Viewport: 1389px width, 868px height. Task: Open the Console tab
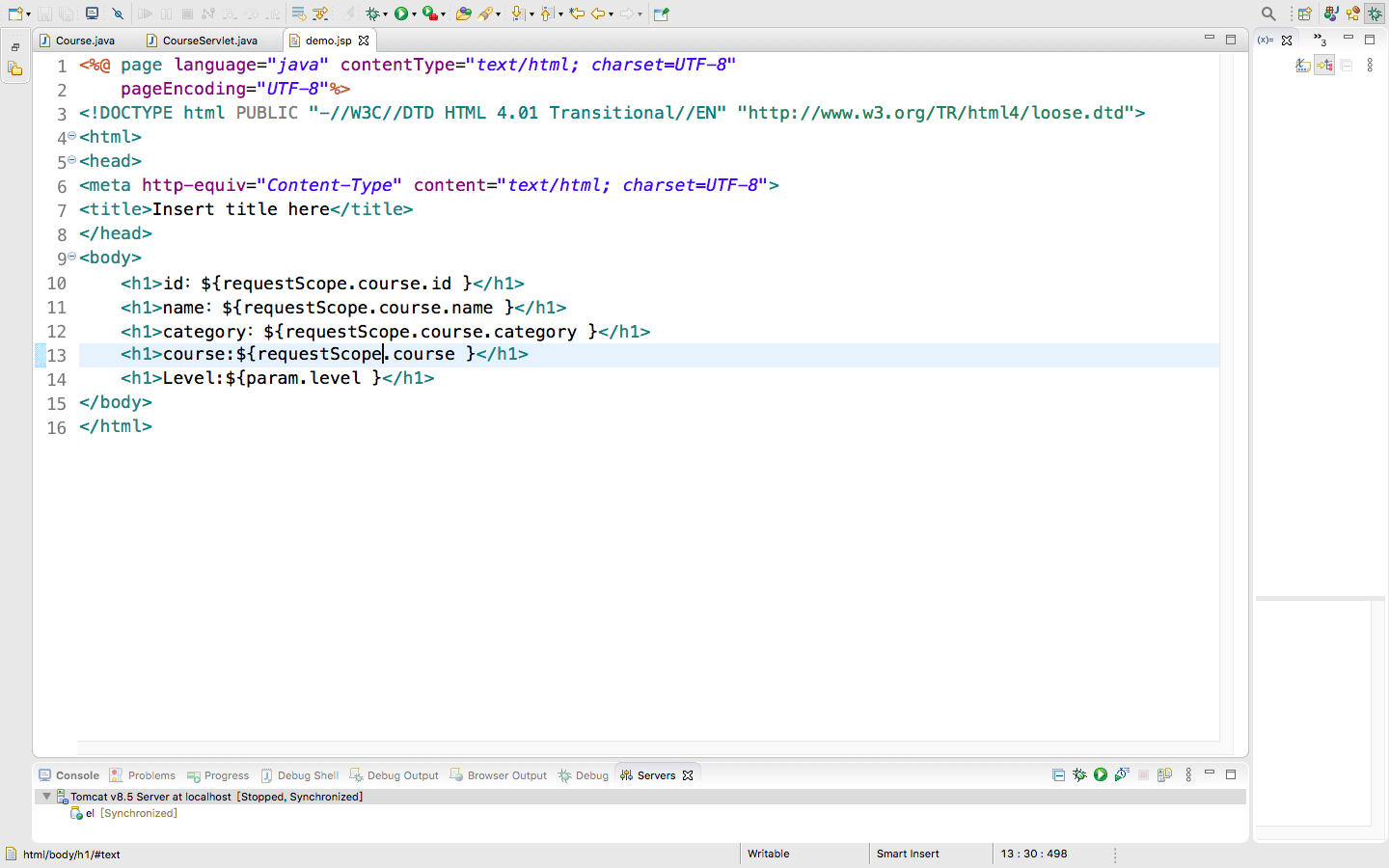(69, 775)
